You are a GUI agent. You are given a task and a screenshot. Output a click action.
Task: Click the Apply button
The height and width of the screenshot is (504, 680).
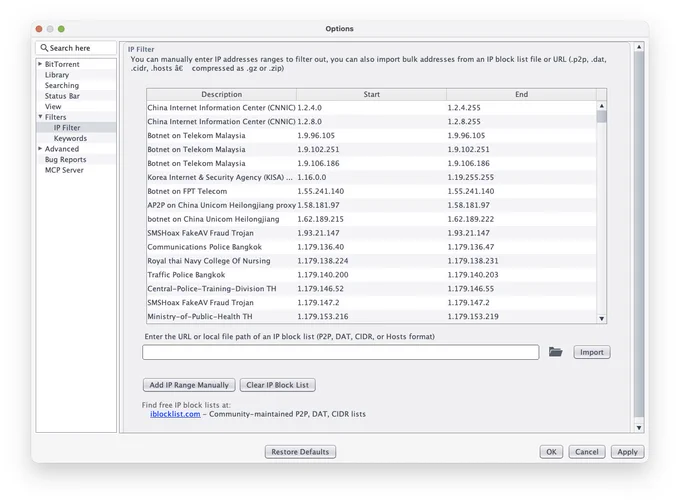627,452
